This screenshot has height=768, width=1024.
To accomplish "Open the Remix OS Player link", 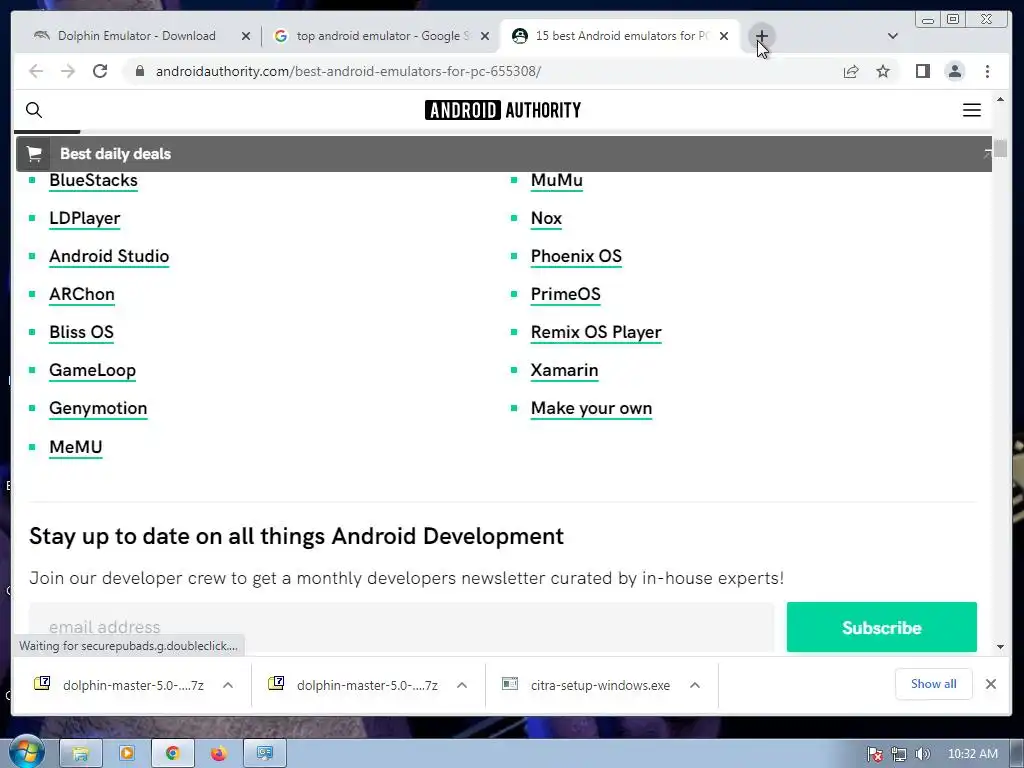I will pyautogui.click(x=596, y=332).
